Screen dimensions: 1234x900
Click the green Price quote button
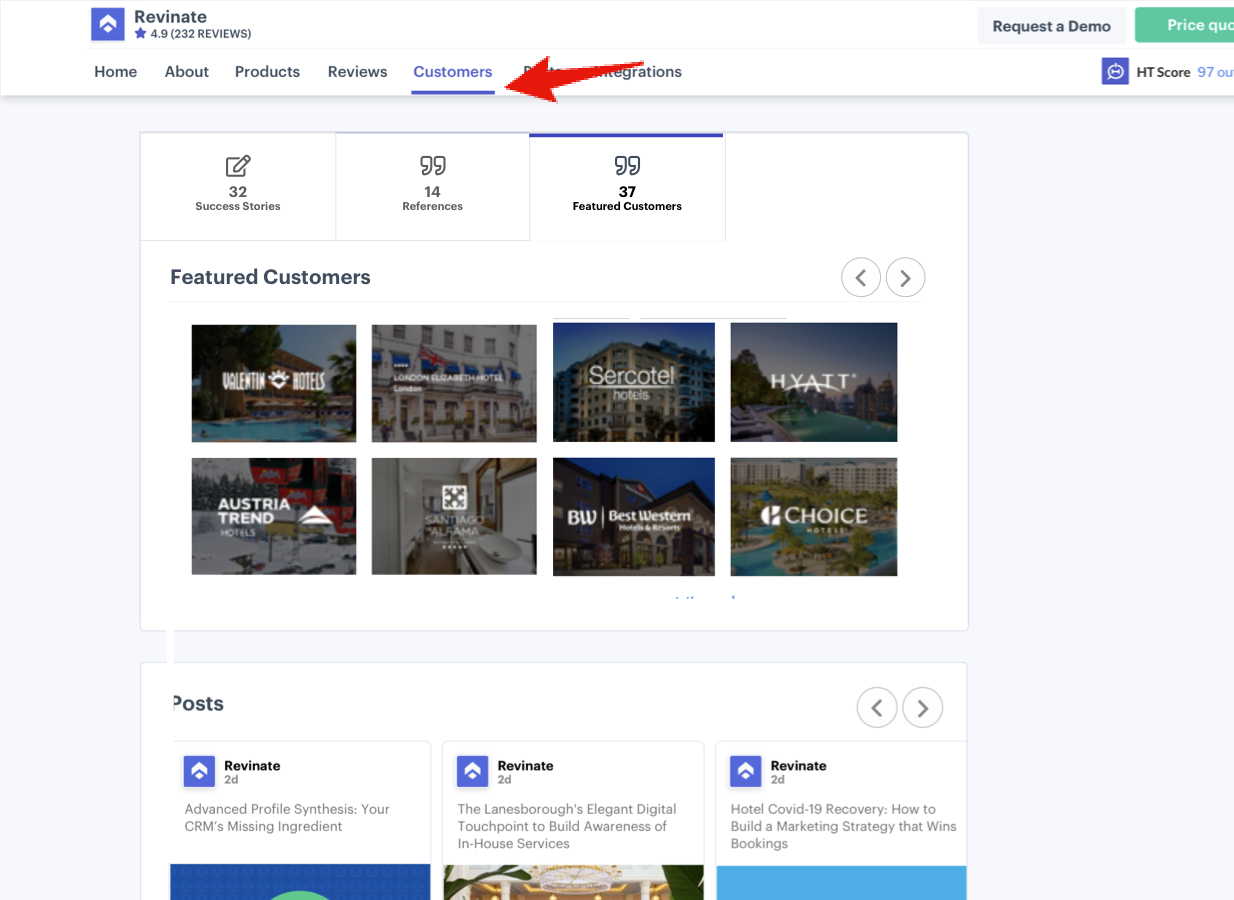[1185, 25]
